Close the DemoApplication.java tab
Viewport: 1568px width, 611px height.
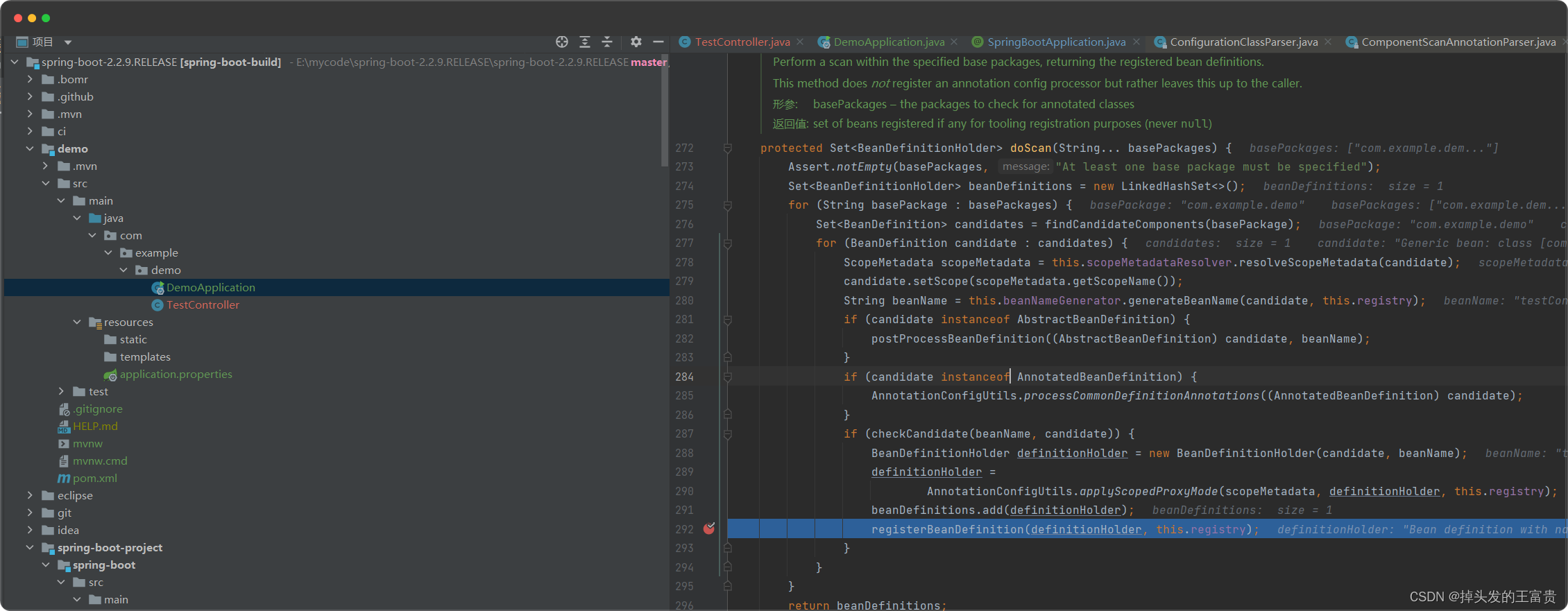[x=955, y=42]
